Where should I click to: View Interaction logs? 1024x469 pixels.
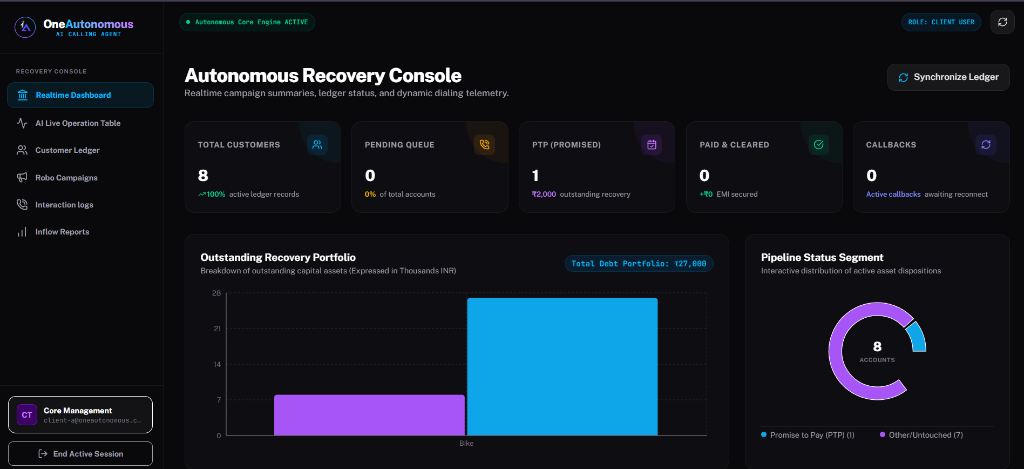pyautogui.click(x=80, y=204)
